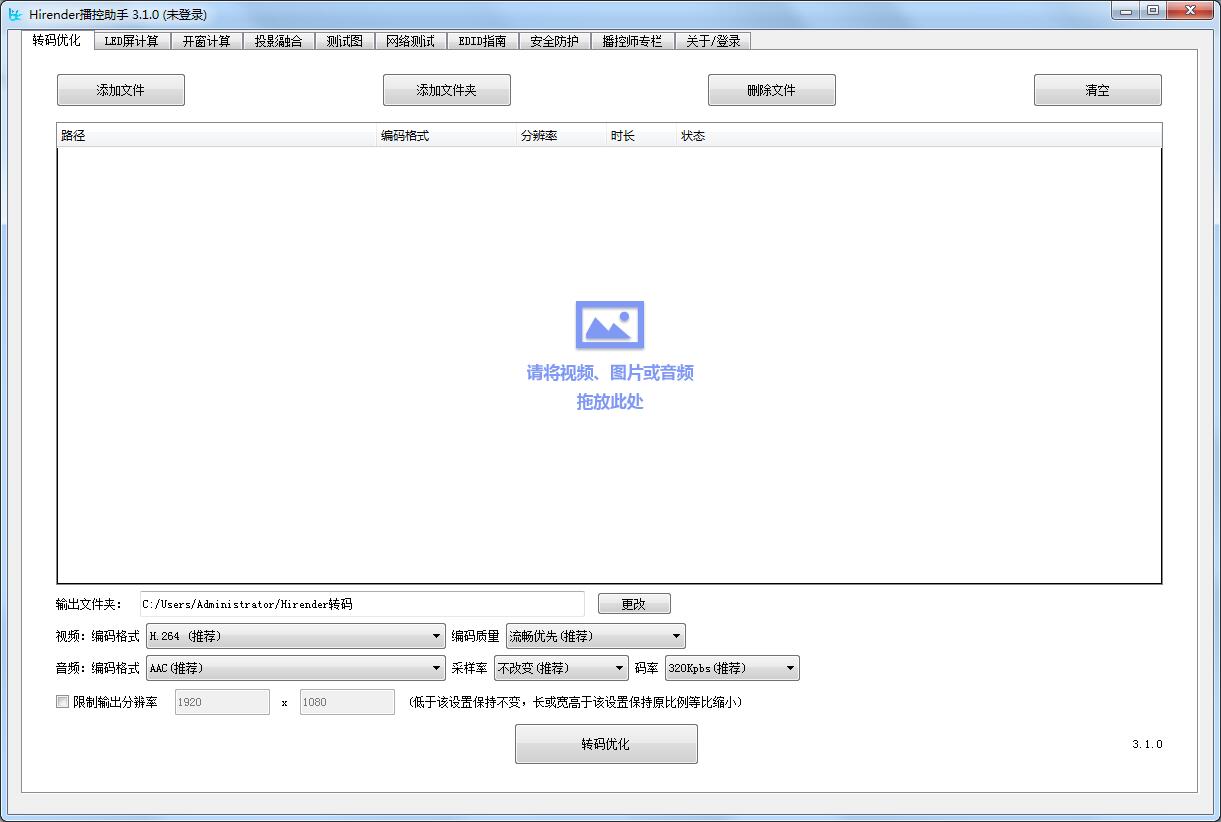Expand the audio 编码格式 AAC dropdown
The image size is (1221, 822).
tap(295, 668)
